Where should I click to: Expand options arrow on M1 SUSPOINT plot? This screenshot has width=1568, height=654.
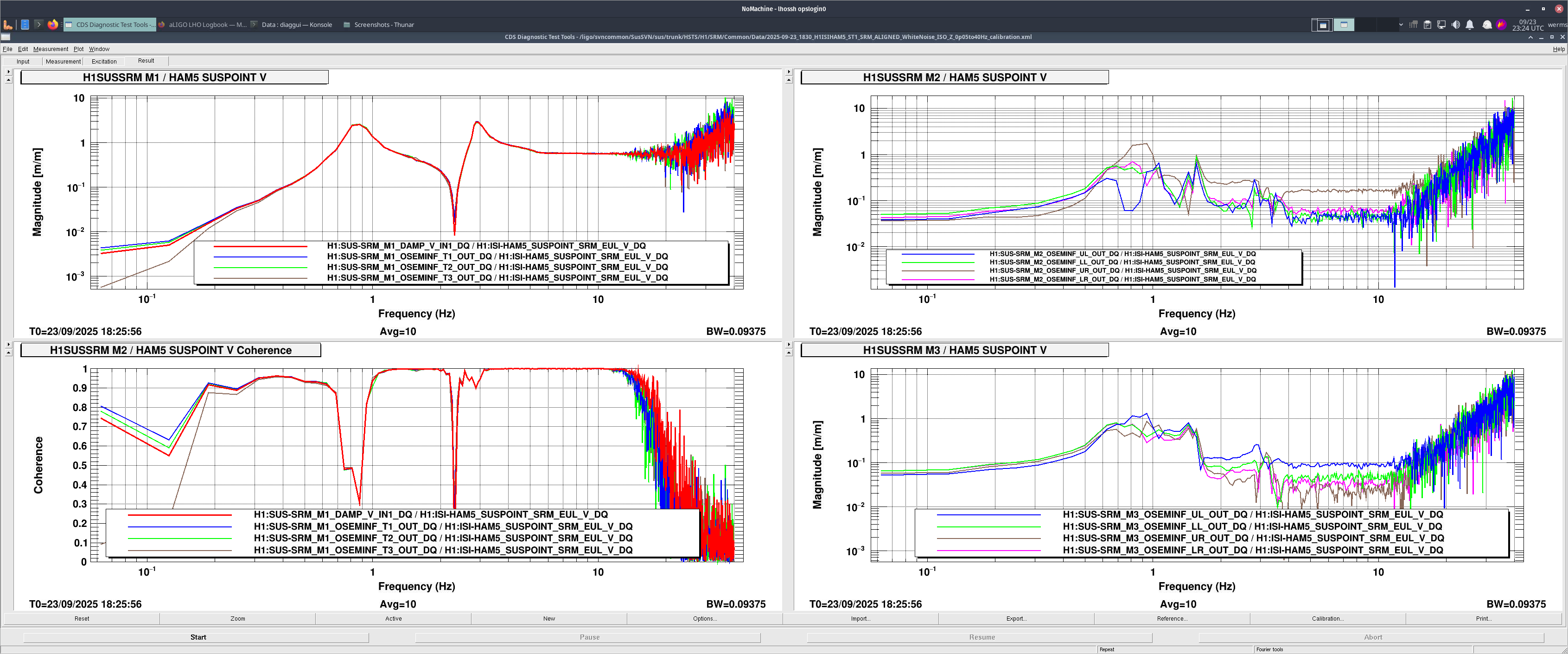[x=8, y=72]
